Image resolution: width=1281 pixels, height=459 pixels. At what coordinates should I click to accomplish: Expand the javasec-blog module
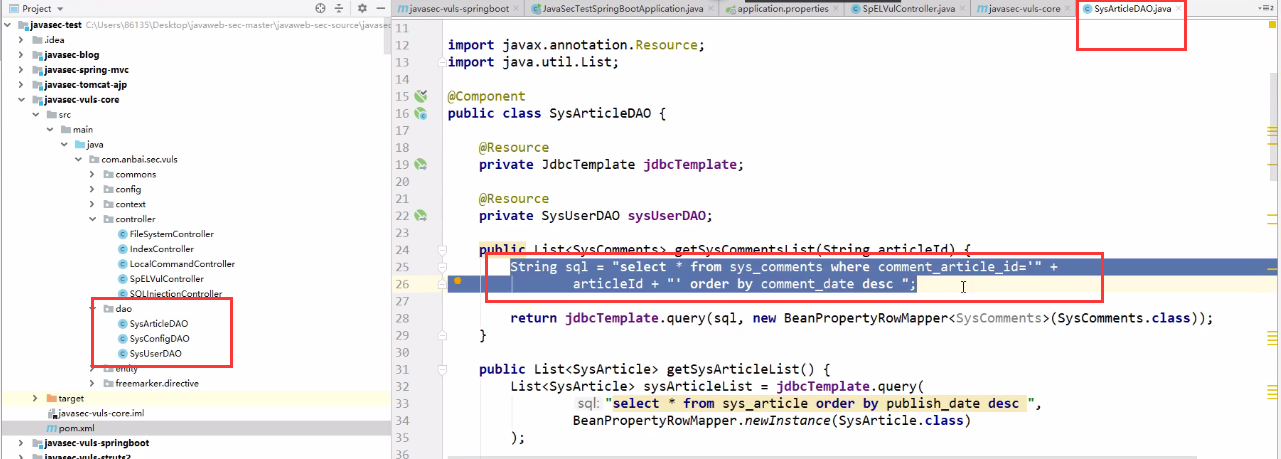click(23, 54)
